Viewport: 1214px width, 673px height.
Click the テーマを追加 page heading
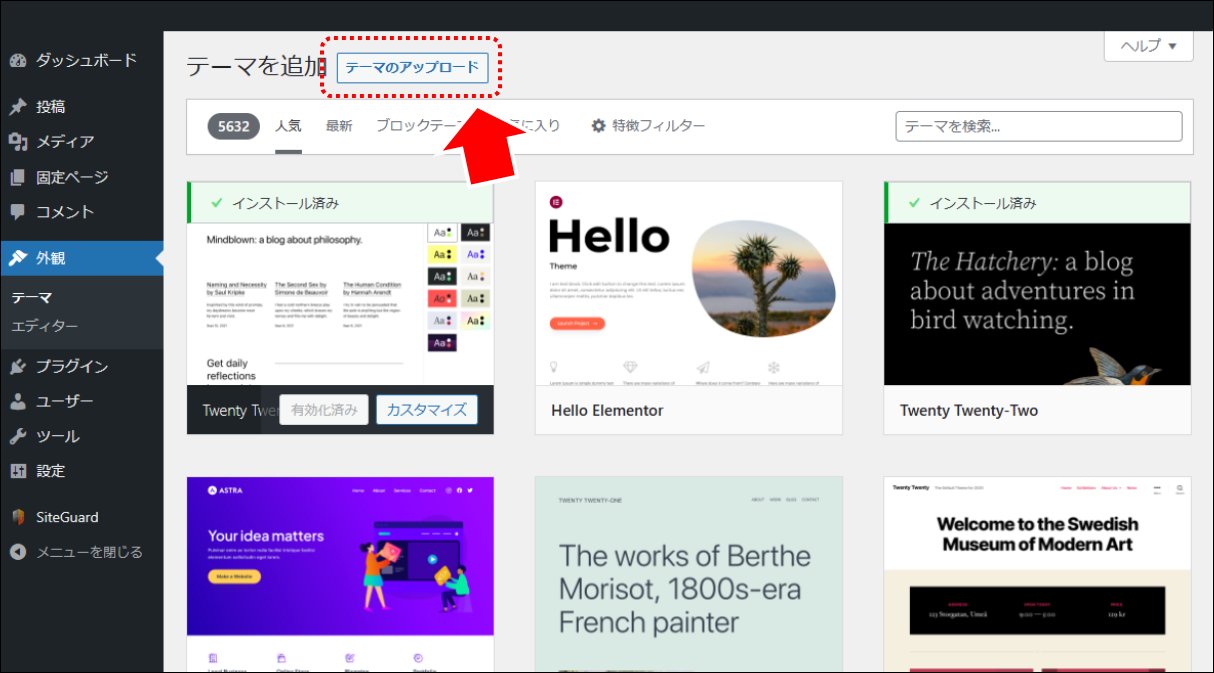[x=257, y=66]
